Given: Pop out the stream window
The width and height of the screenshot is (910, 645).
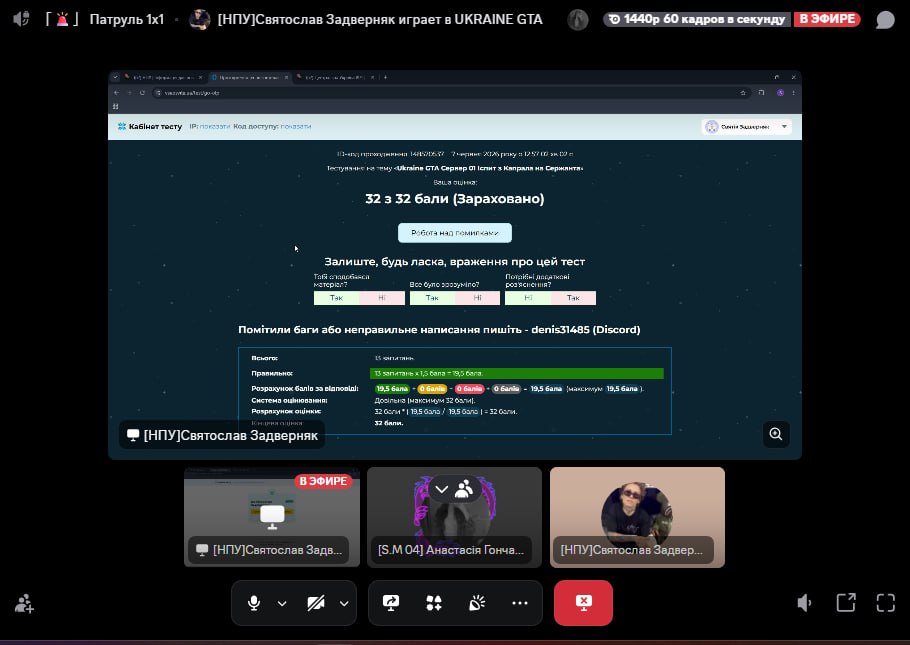Looking at the screenshot, I should click(846, 603).
